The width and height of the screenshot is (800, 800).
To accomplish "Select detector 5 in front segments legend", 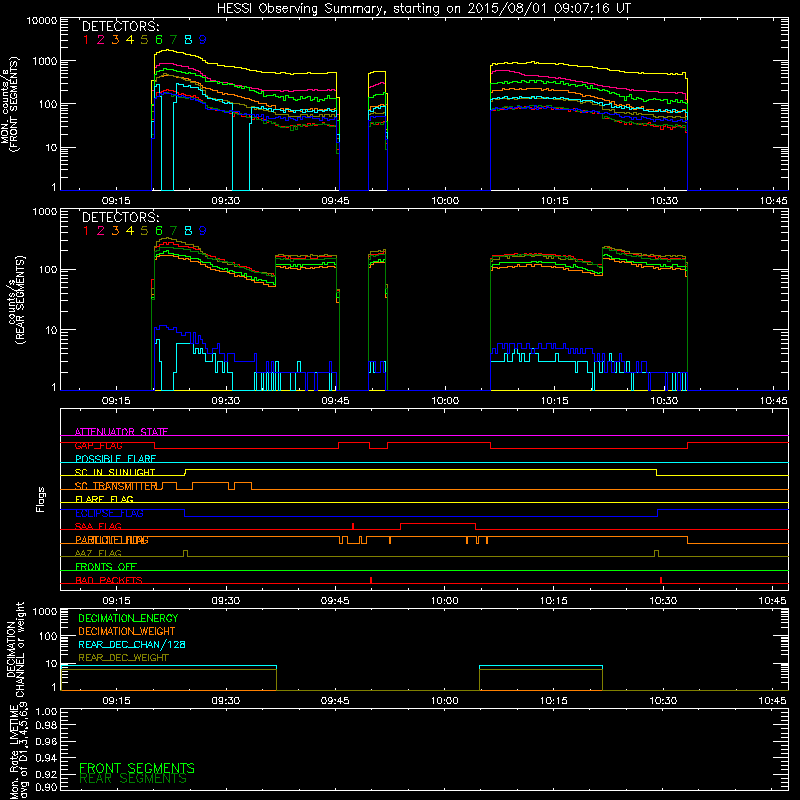I will 144,40.
